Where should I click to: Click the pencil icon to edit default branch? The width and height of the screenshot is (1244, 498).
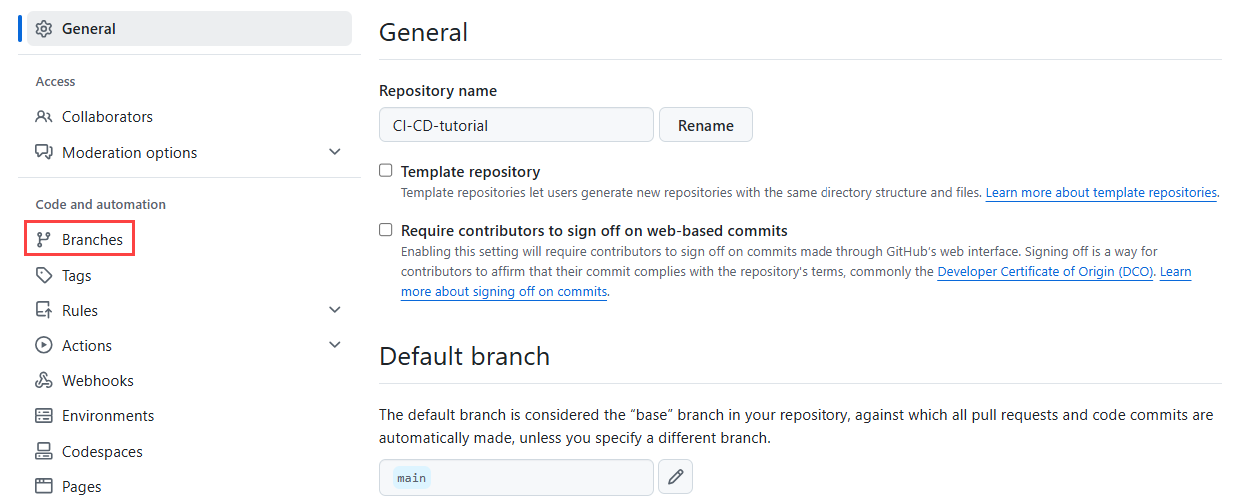click(675, 478)
